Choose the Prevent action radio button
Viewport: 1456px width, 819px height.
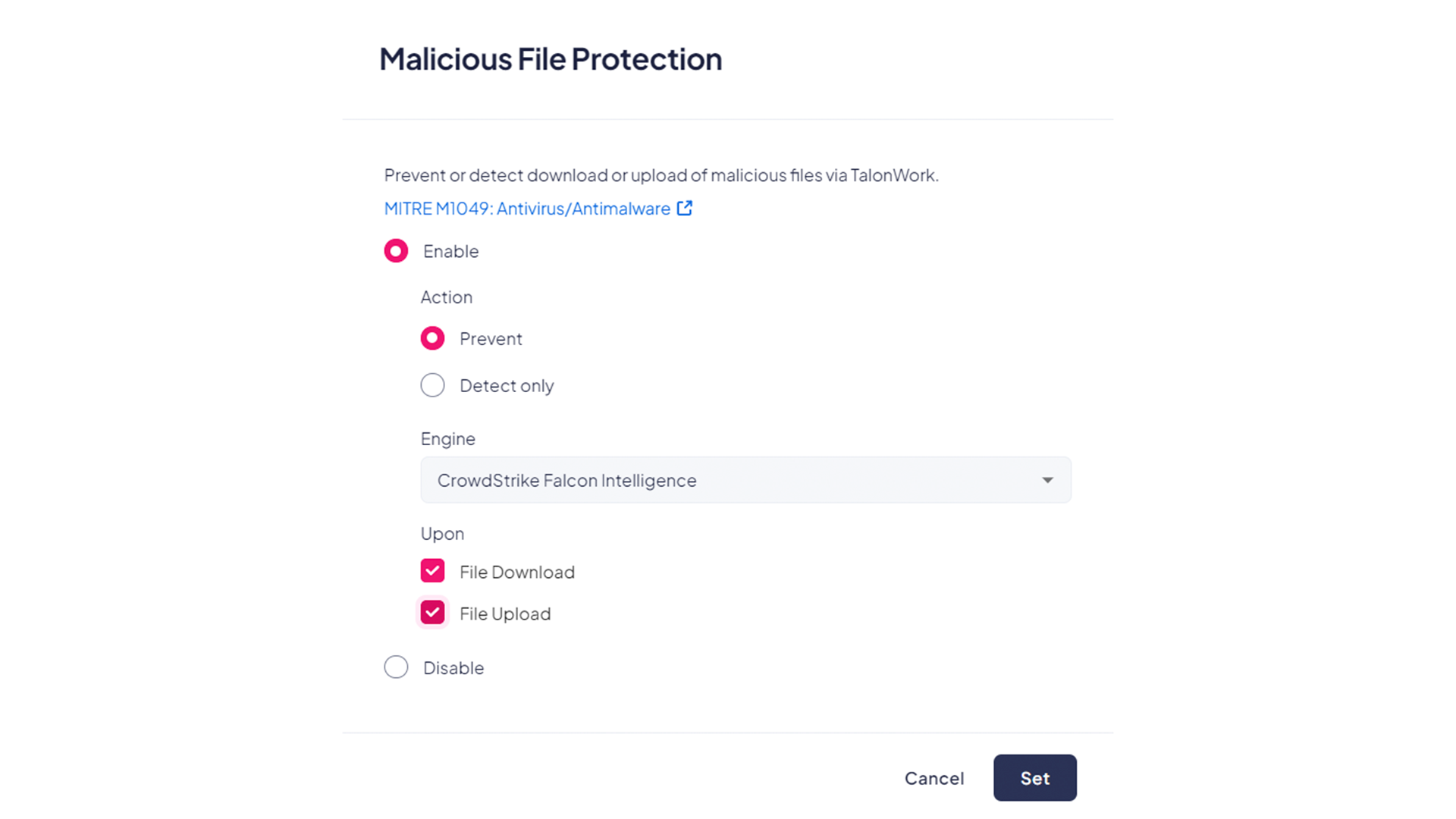(432, 338)
